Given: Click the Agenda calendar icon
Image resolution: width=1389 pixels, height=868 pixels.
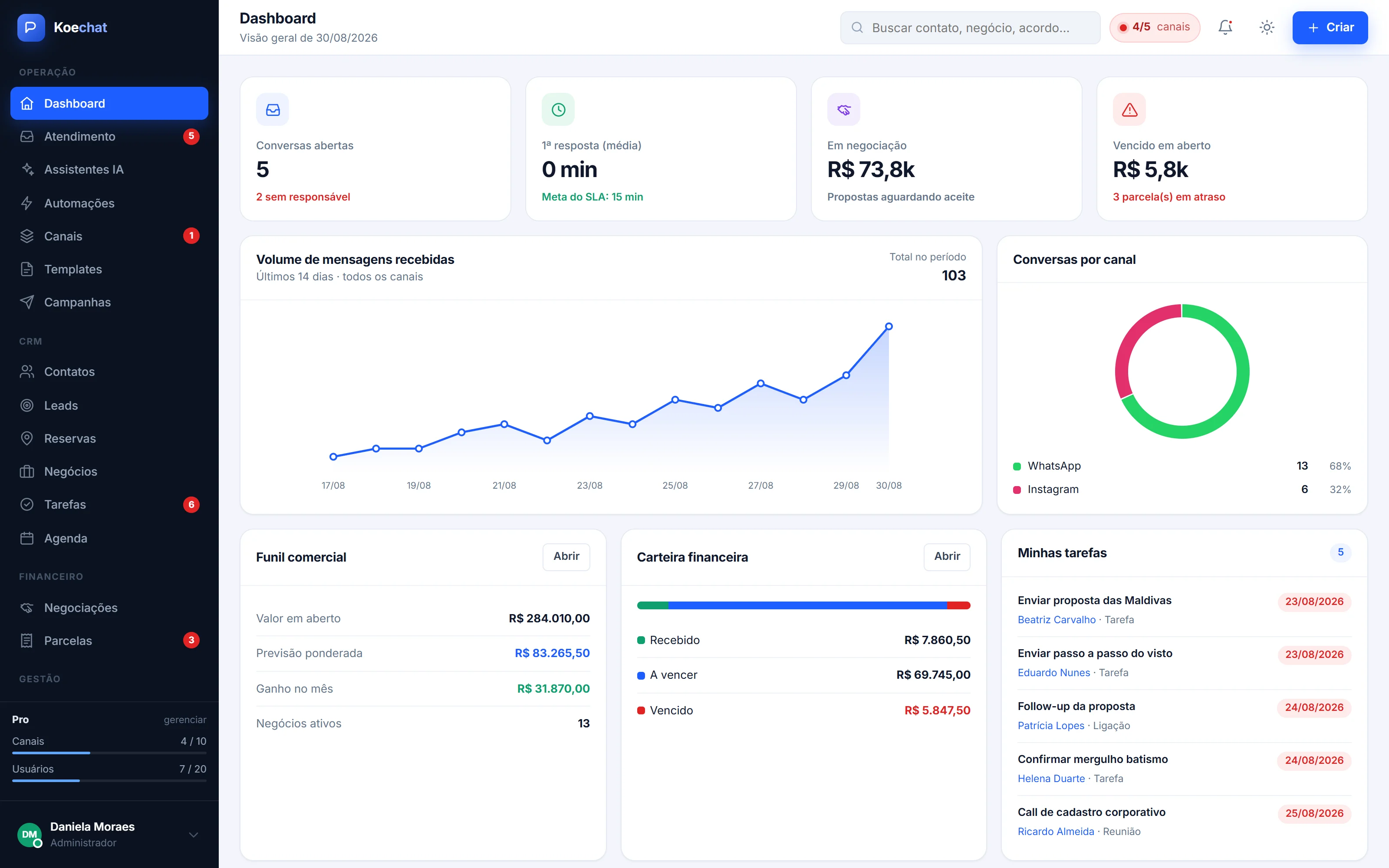Looking at the screenshot, I should point(27,539).
